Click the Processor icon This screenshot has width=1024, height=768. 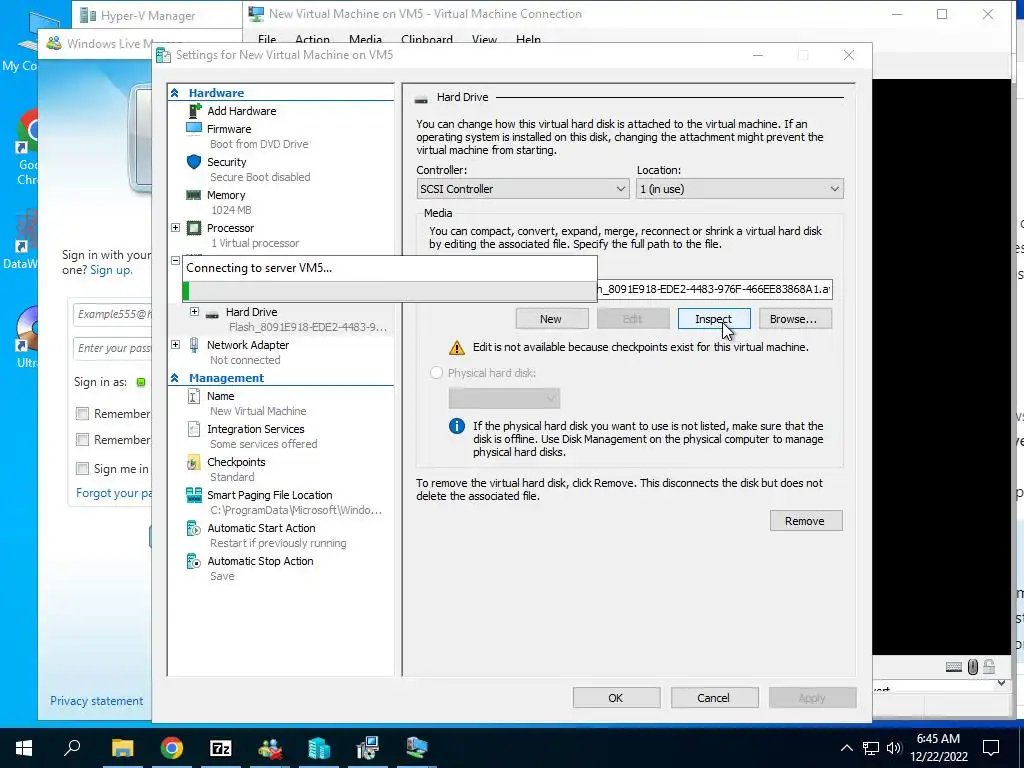tap(194, 228)
